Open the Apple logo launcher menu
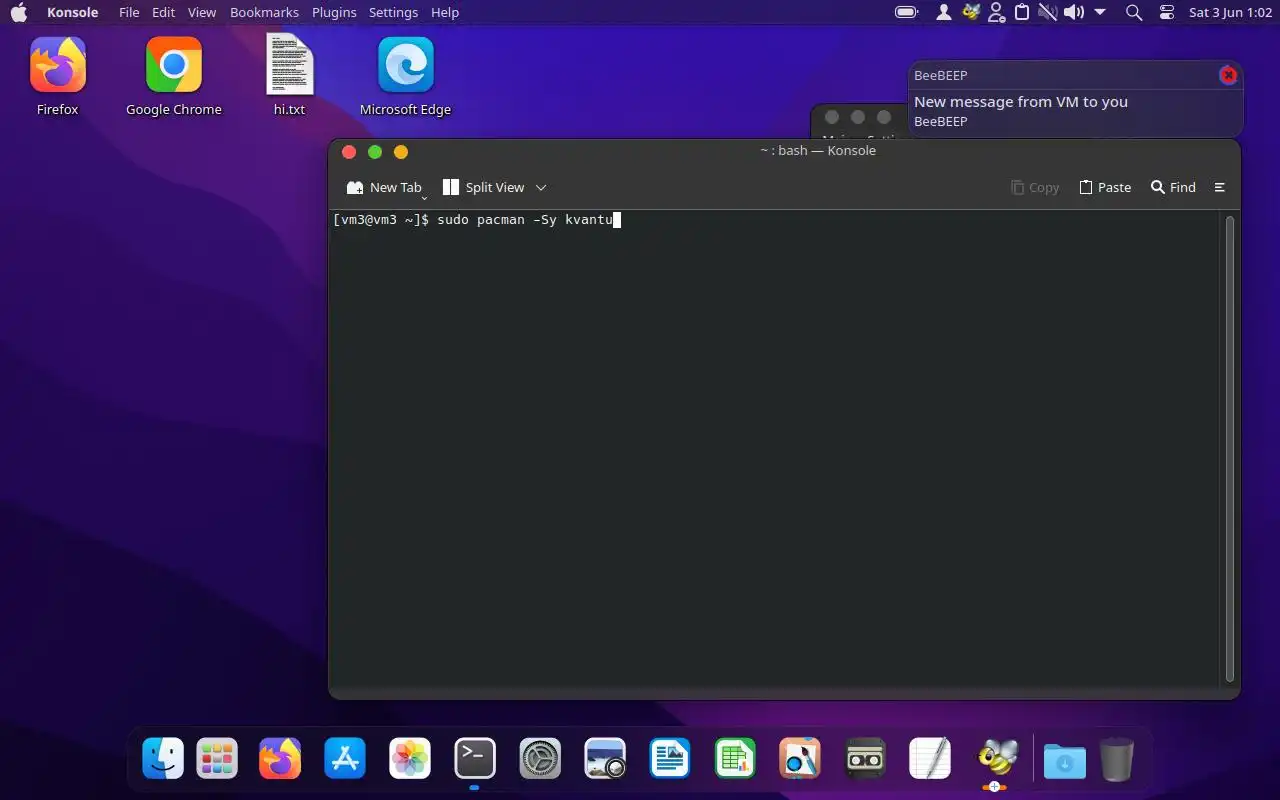 click(18, 12)
